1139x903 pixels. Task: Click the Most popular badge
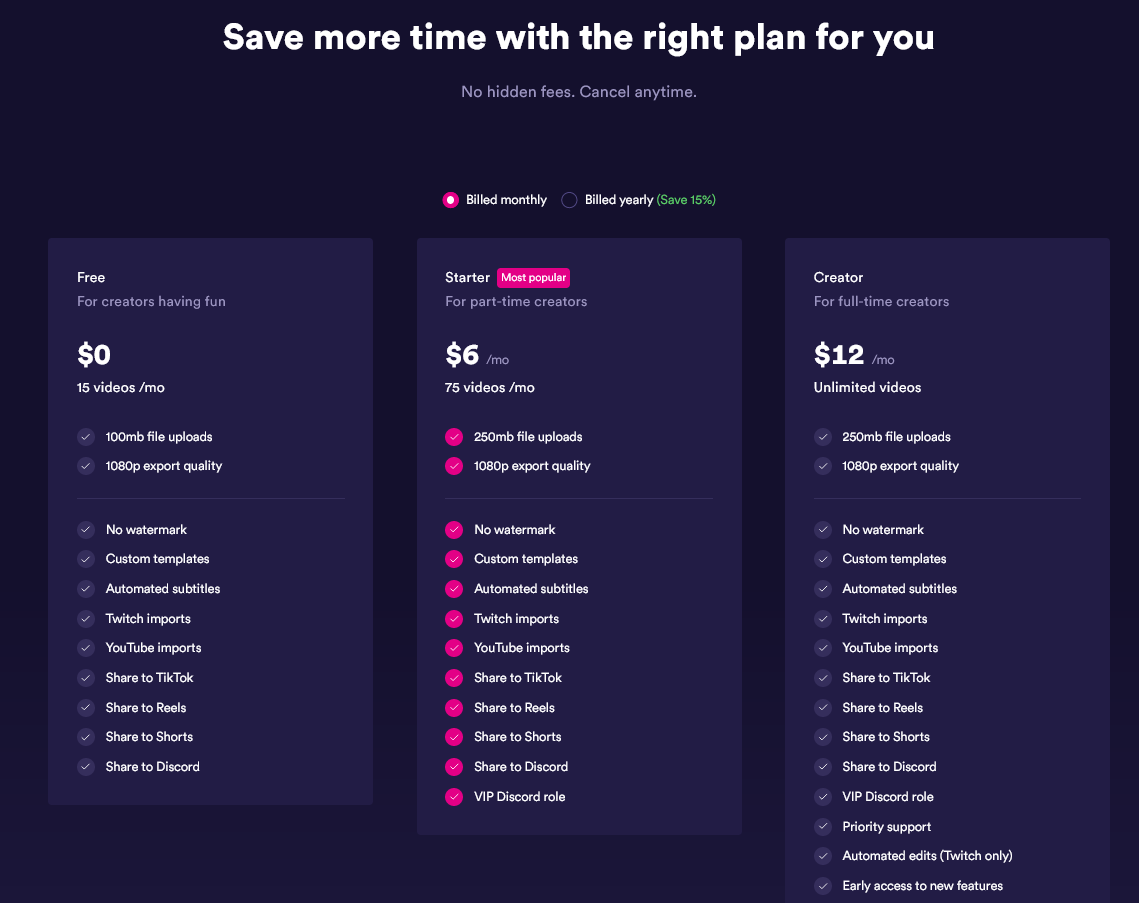pyautogui.click(x=533, y=278)
